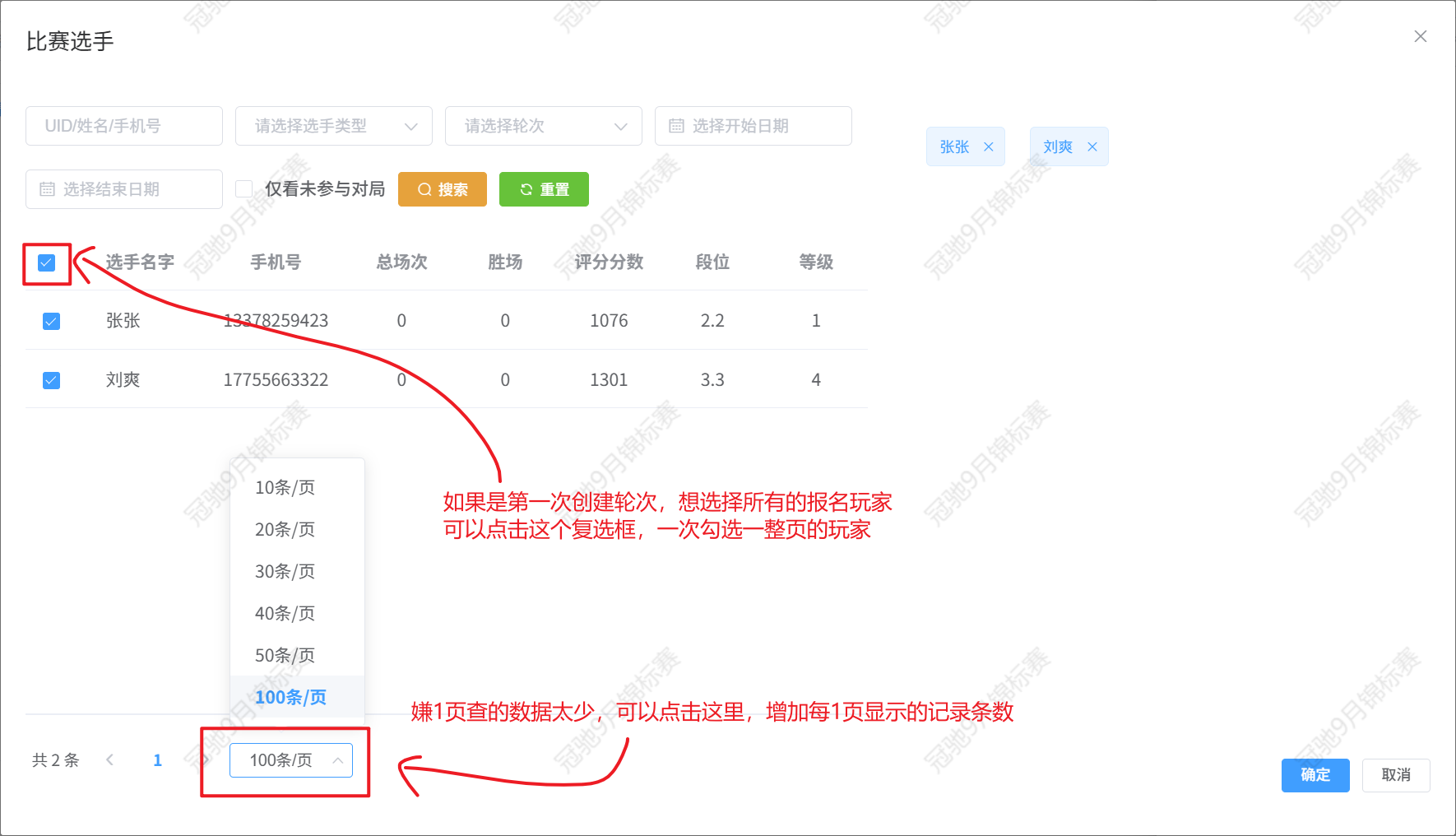Remove the 张张 tag with its X icon
The image size is (1456, 836).
pos(989,146)
